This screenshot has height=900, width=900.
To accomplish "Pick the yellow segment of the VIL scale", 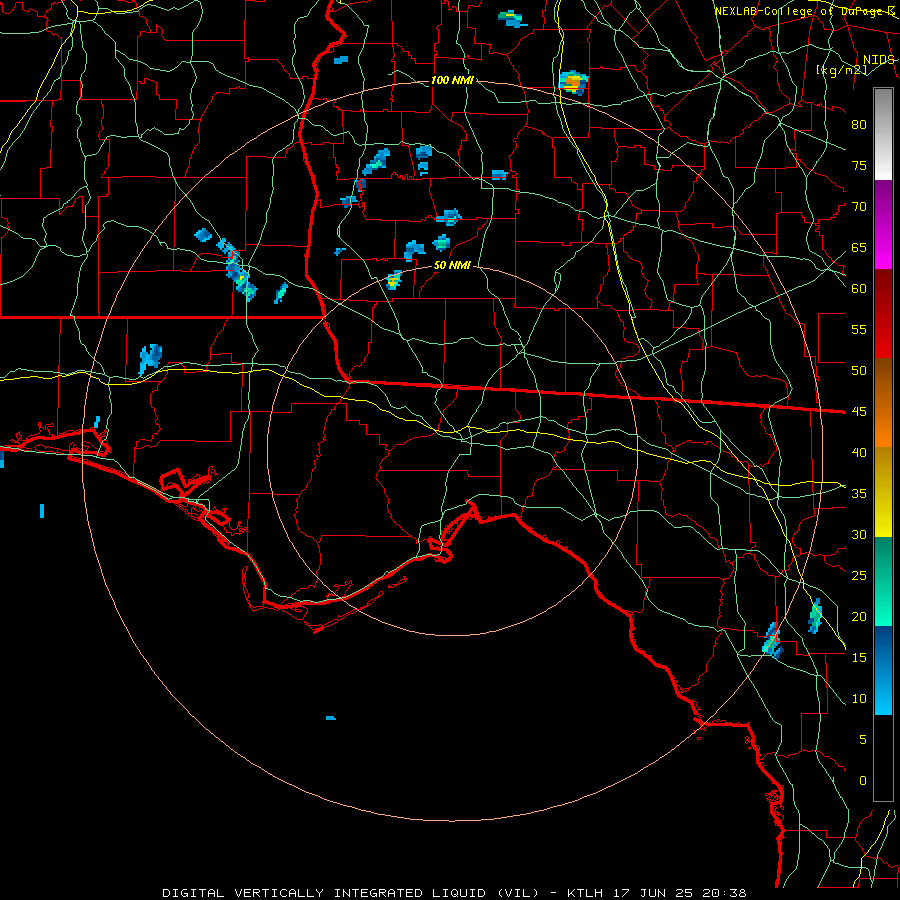I will coord(883,492).
